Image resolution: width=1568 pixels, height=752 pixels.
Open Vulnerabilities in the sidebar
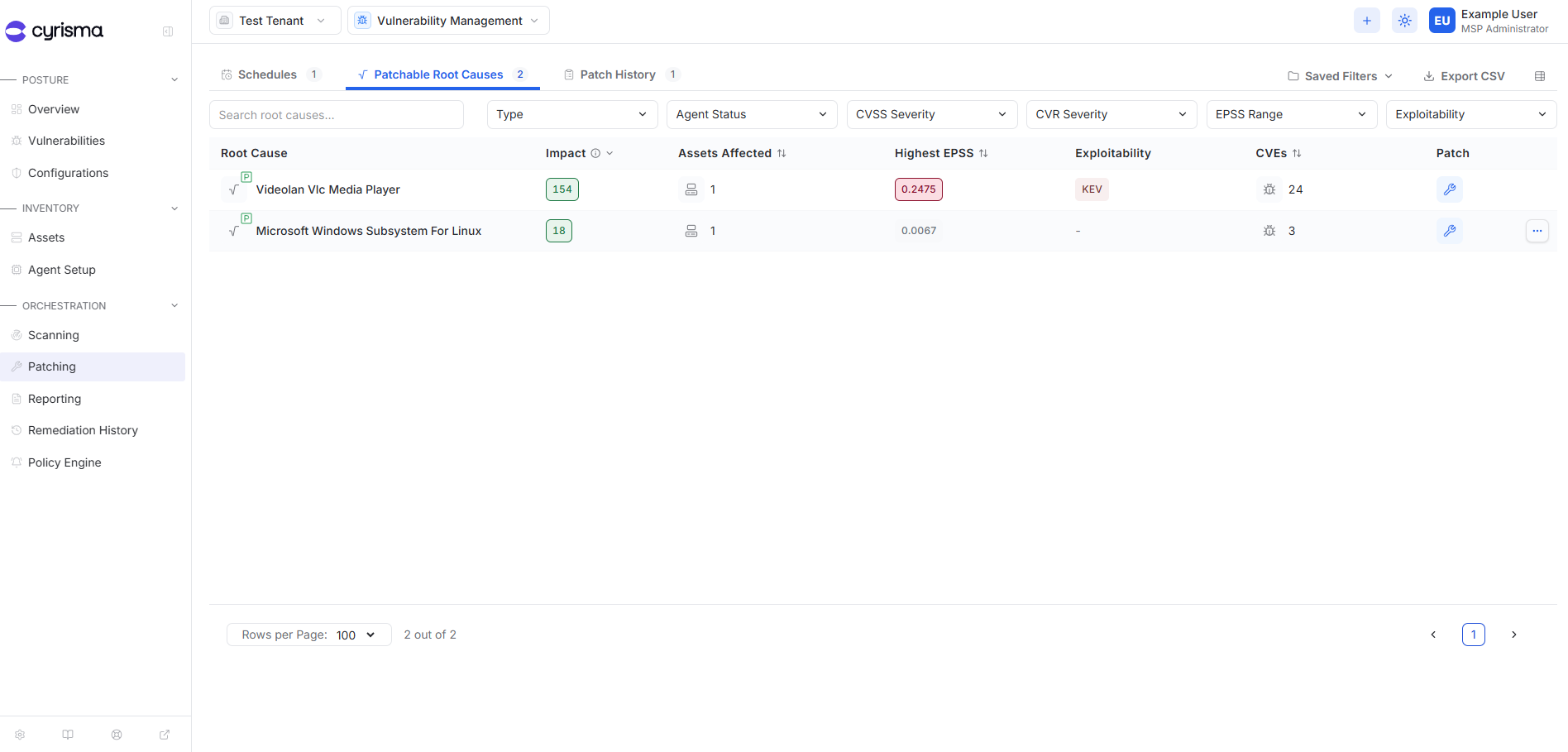(x=93, y=141)
